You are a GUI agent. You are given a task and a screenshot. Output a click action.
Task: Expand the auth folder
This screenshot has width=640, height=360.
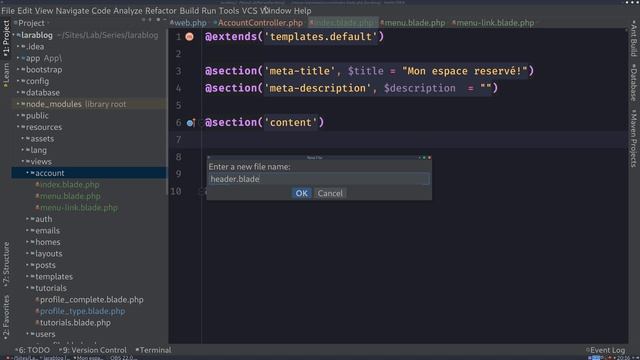point(27,219)
